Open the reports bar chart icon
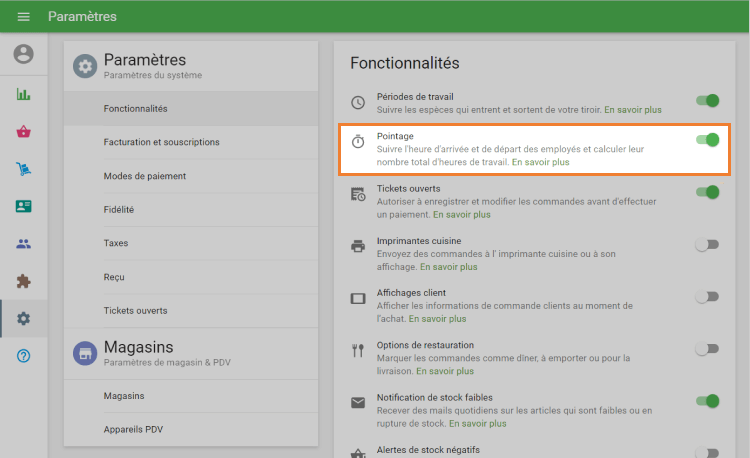The height and width of the screenshot is (458, 750). coord(23,94)
